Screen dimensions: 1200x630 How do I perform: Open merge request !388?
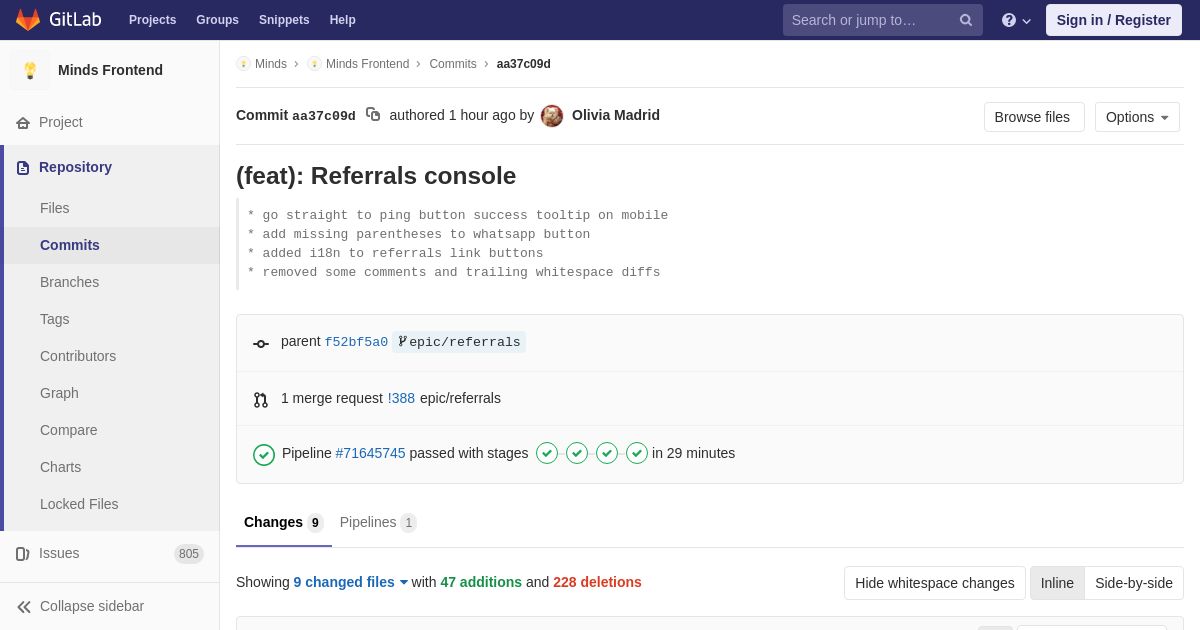[401, 398]
